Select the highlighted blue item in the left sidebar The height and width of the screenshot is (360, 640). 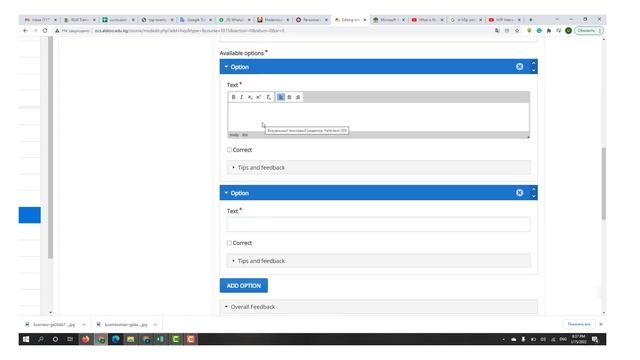tap(29, 215)
